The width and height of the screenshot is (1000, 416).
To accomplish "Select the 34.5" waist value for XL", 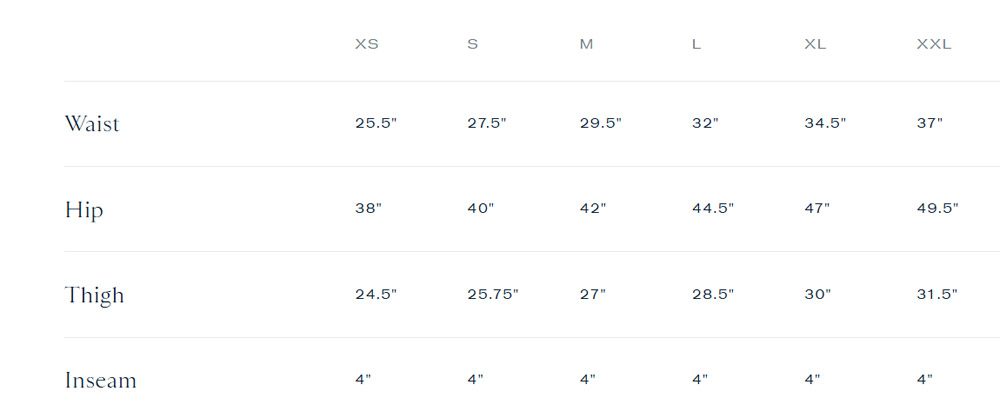I will click(x=825, y=123).
